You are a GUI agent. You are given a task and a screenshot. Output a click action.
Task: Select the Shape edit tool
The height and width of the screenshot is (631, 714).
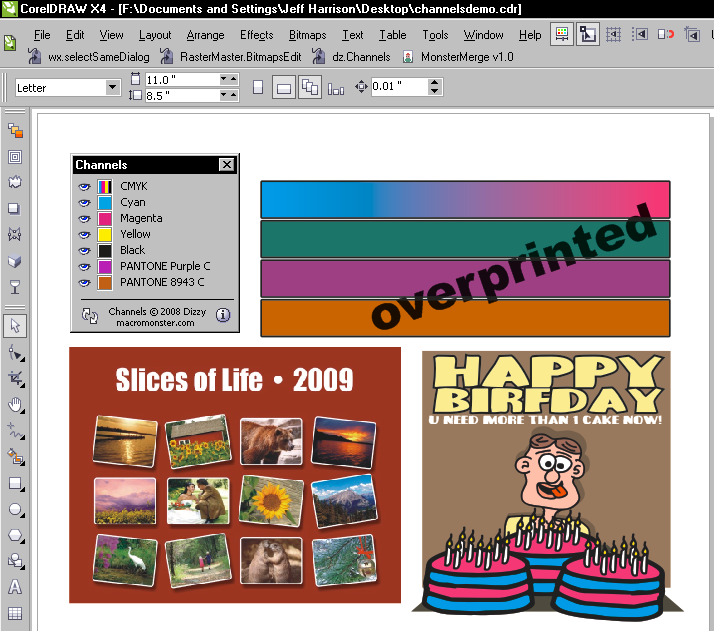(x=15, y=352)
